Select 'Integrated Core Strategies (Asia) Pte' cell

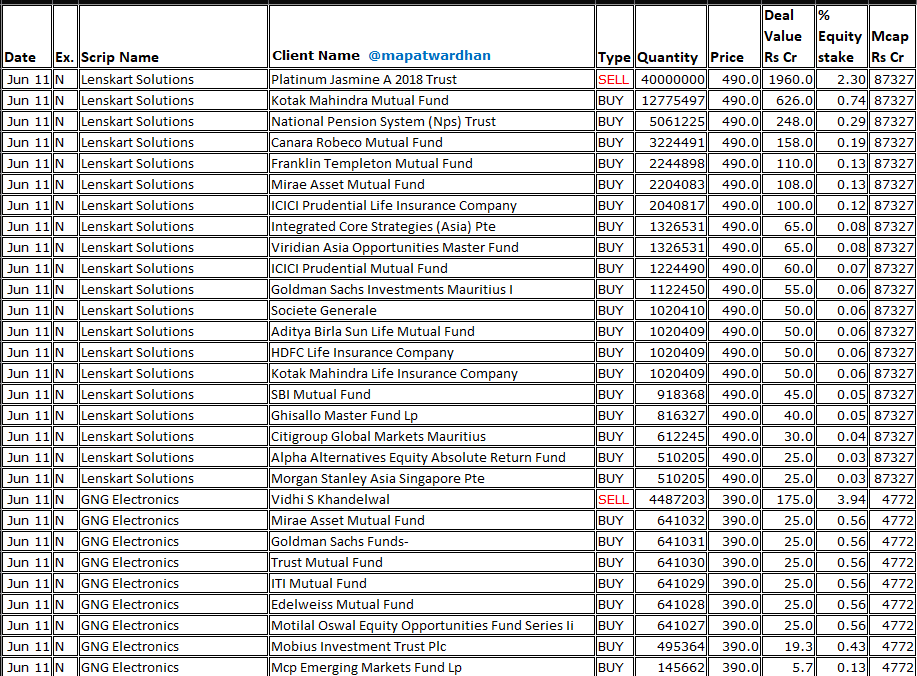[432, 227]
